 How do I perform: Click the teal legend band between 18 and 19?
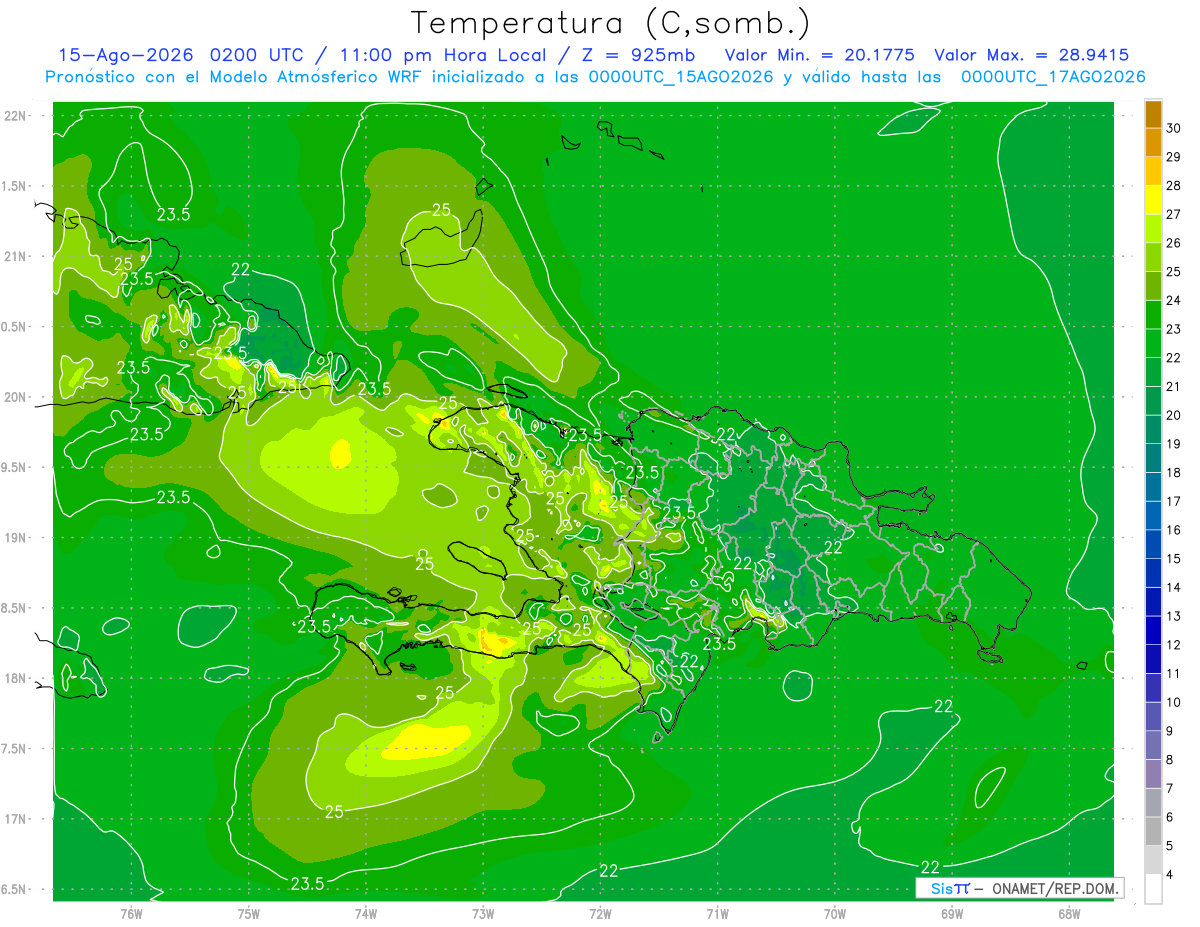click(1153, 458)
